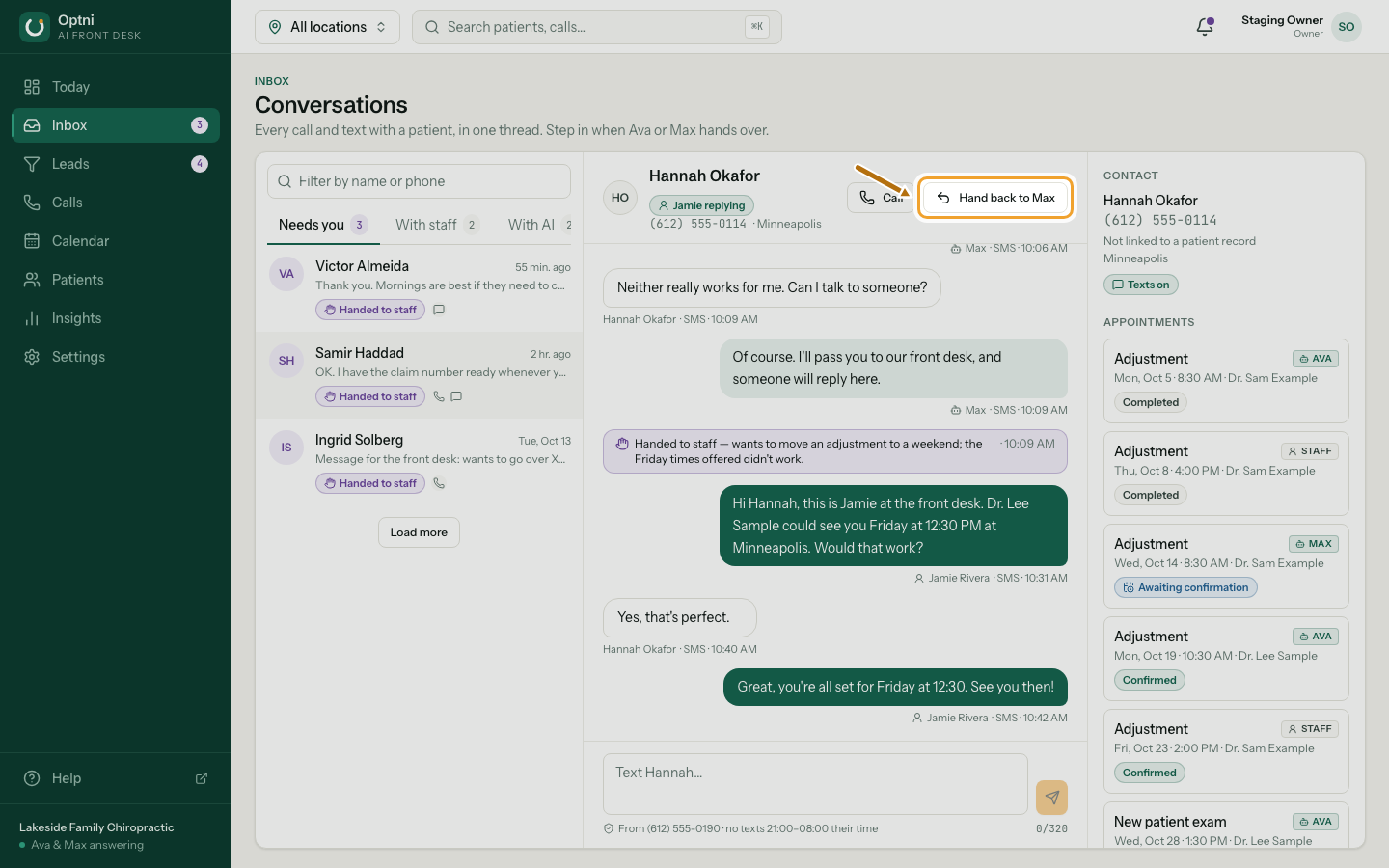The image size is (1389, 868).
Task: Open Samir Haddad's conversation
Action: point(419,377)
